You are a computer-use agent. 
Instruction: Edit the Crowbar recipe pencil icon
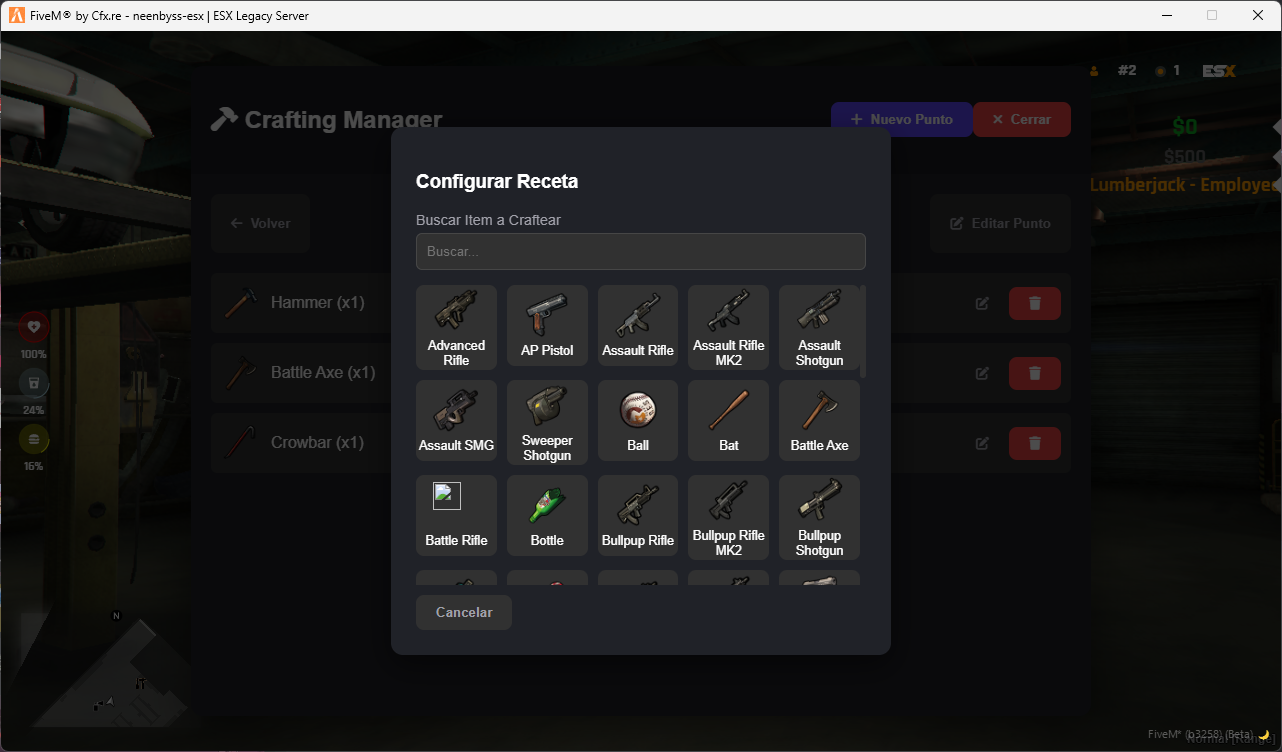[982, 443]
